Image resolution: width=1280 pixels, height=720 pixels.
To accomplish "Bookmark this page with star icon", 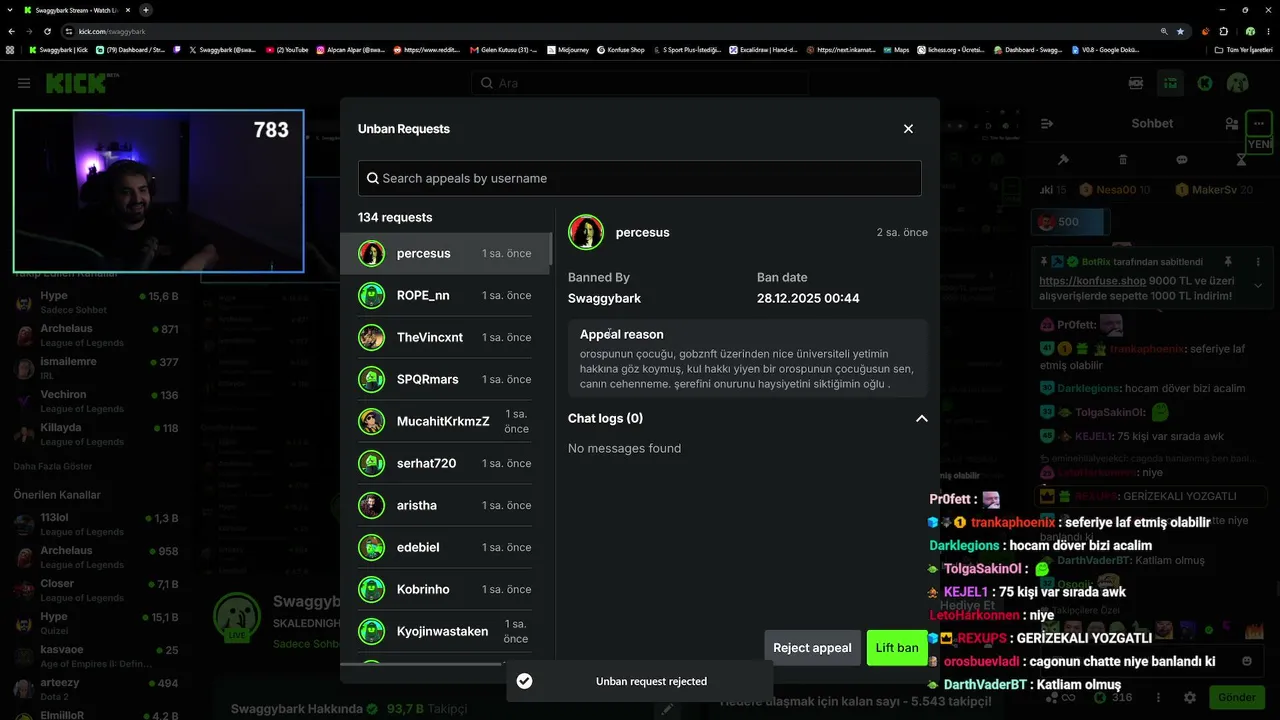I will [1180, 31].
